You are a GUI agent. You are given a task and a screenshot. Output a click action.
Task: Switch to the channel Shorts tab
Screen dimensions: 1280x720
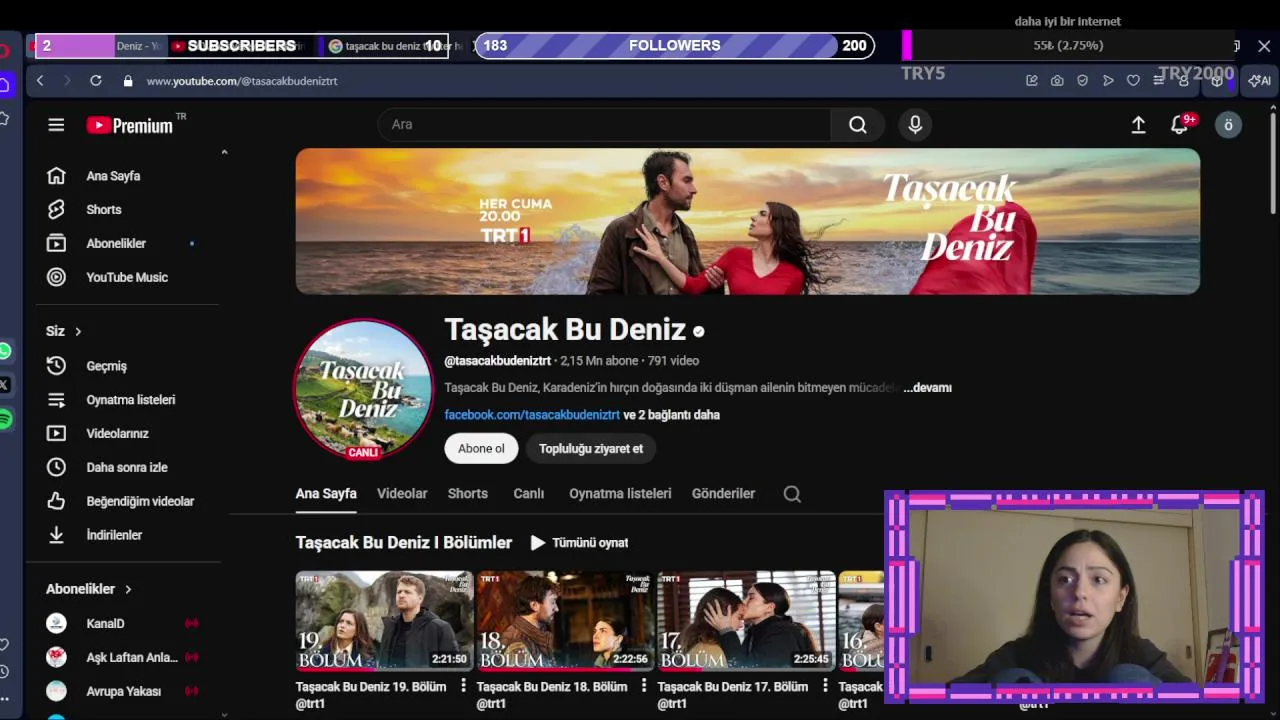coord(468,494)
